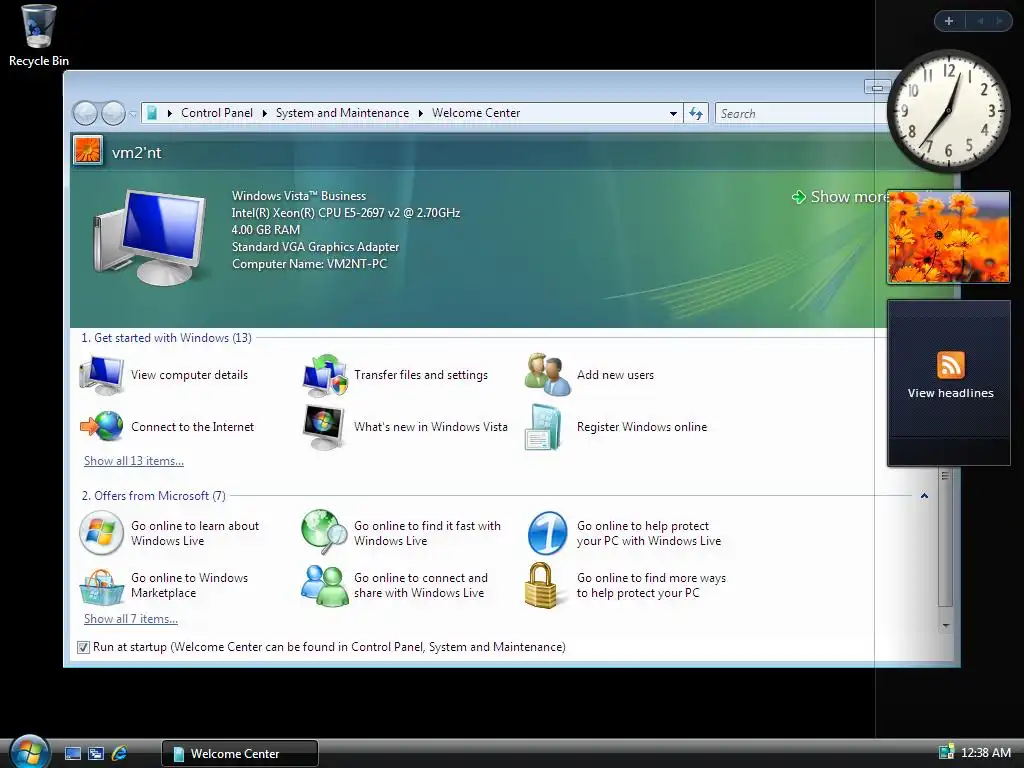Click the Show all 7 items link
The width and height of the screenshot is (1024, 768).
pos(131,619)
